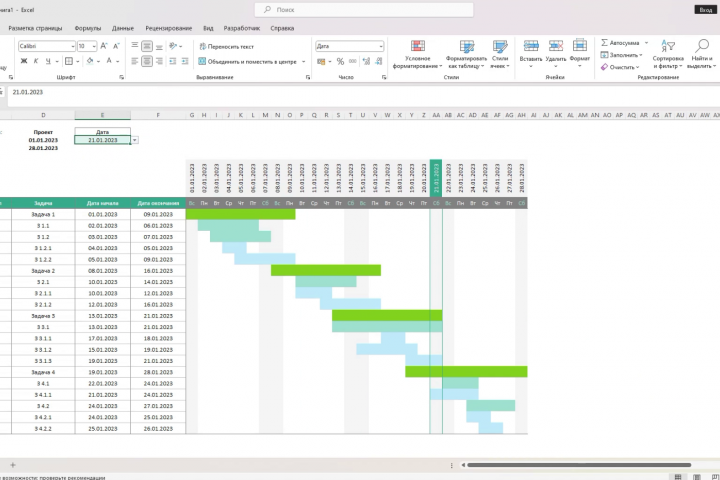Click the fill color bucket icon
Image resolution: width=720 pixels, height=480 pixels.
90,61
